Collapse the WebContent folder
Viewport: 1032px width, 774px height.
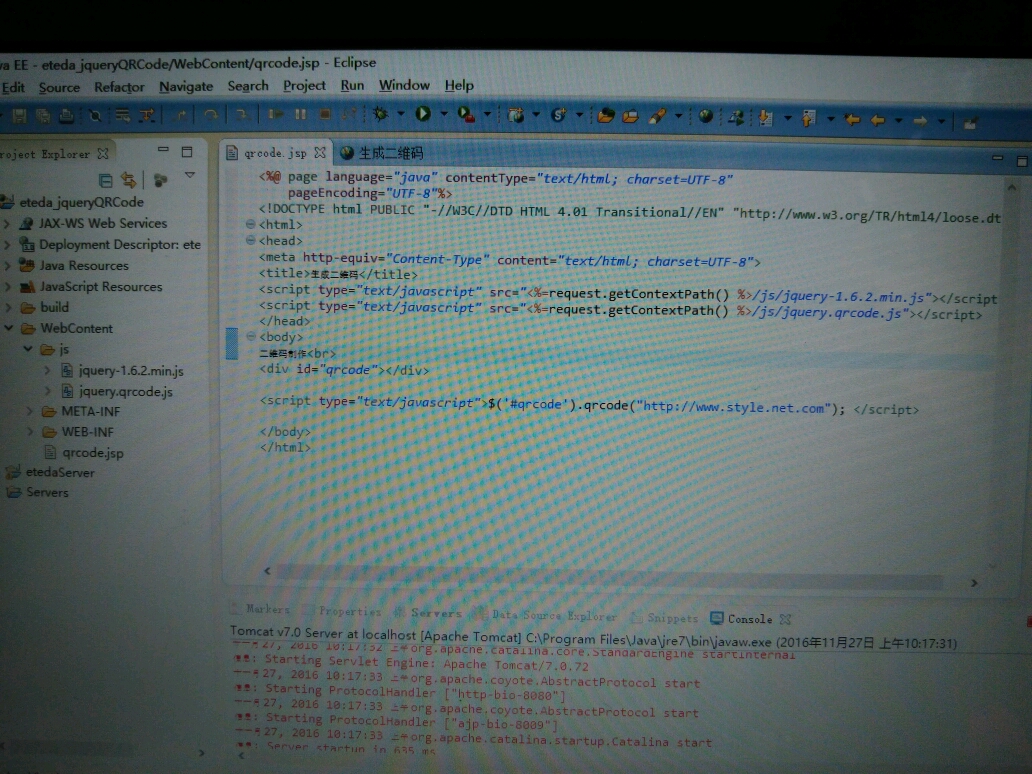(x=9, y=327)
